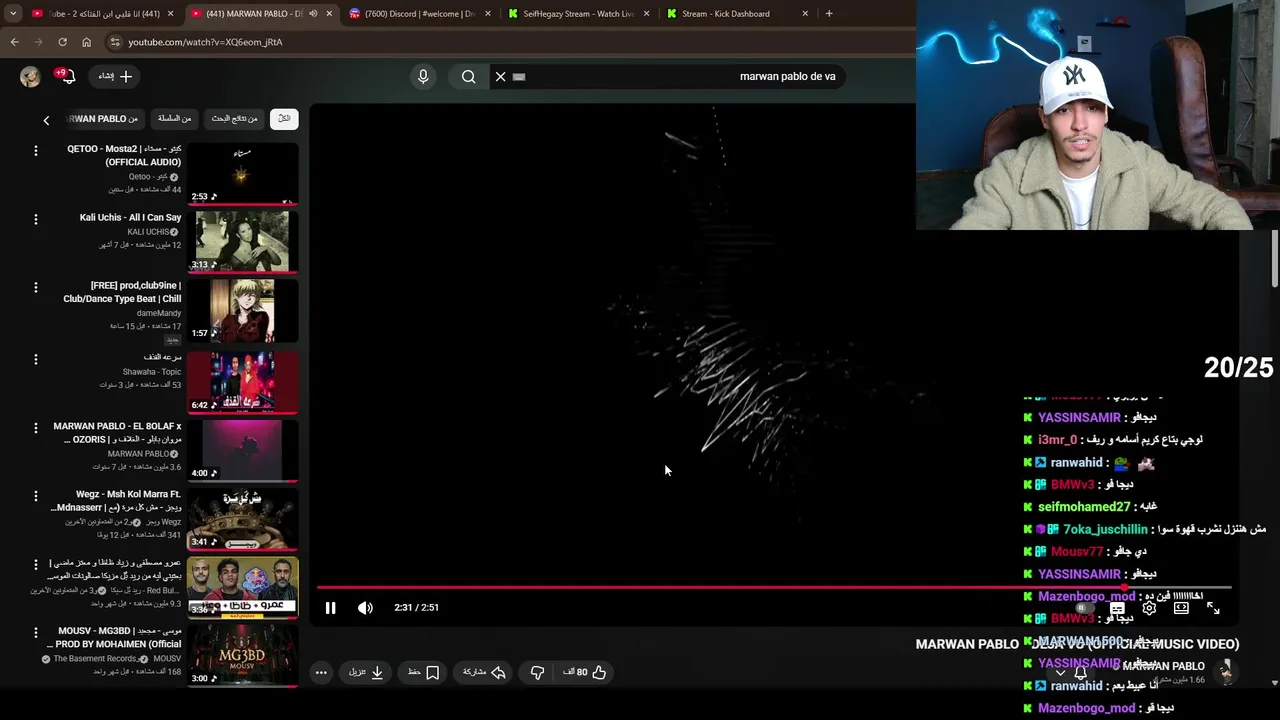Viewport: 1280px width, 720px height.
Task: Dislike the video
Action: tap(537, 672)
